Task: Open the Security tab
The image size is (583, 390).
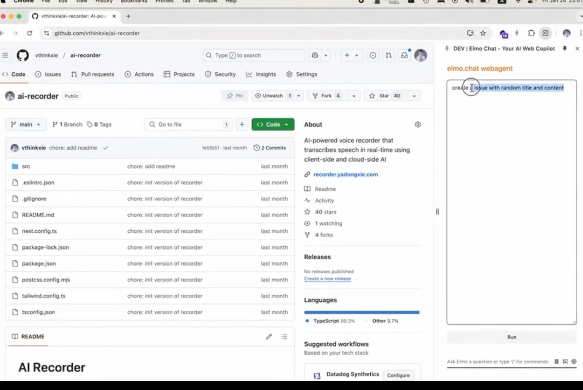Action: click(220, 74)
